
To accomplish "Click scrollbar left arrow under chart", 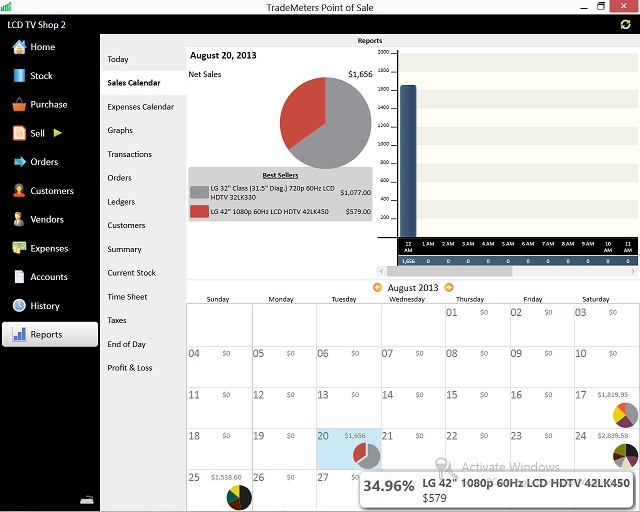I will [381, 271].
